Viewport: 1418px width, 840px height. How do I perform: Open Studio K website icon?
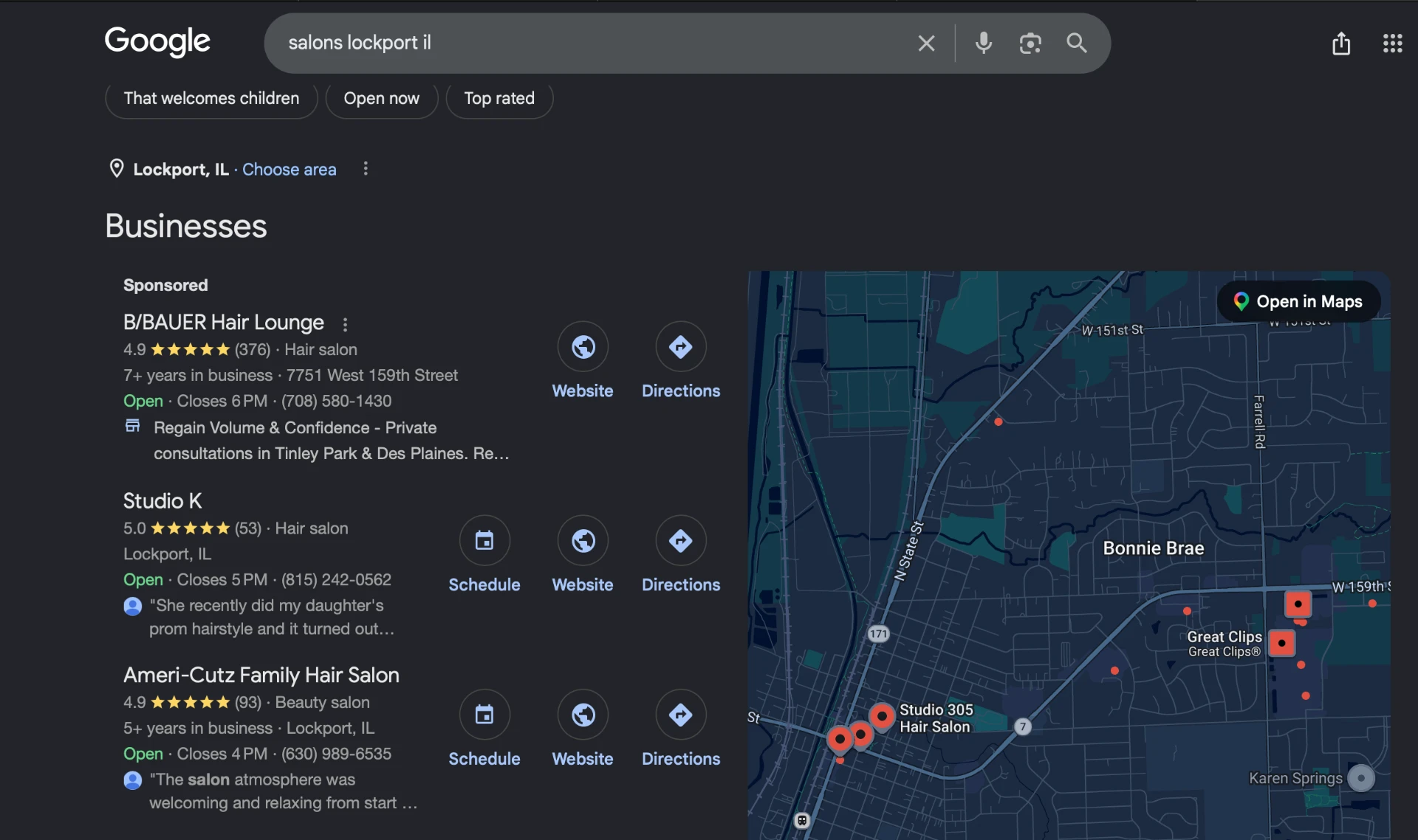583,541
